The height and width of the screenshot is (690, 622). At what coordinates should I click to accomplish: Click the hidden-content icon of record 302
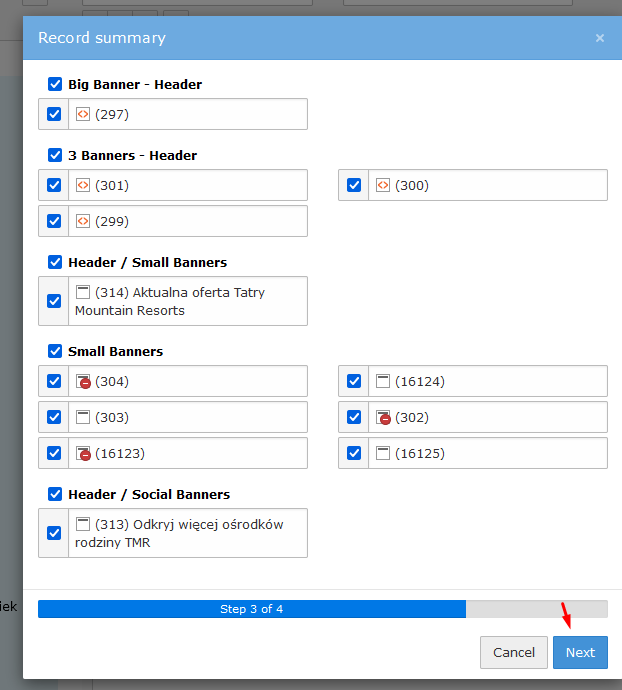(383, 417)
